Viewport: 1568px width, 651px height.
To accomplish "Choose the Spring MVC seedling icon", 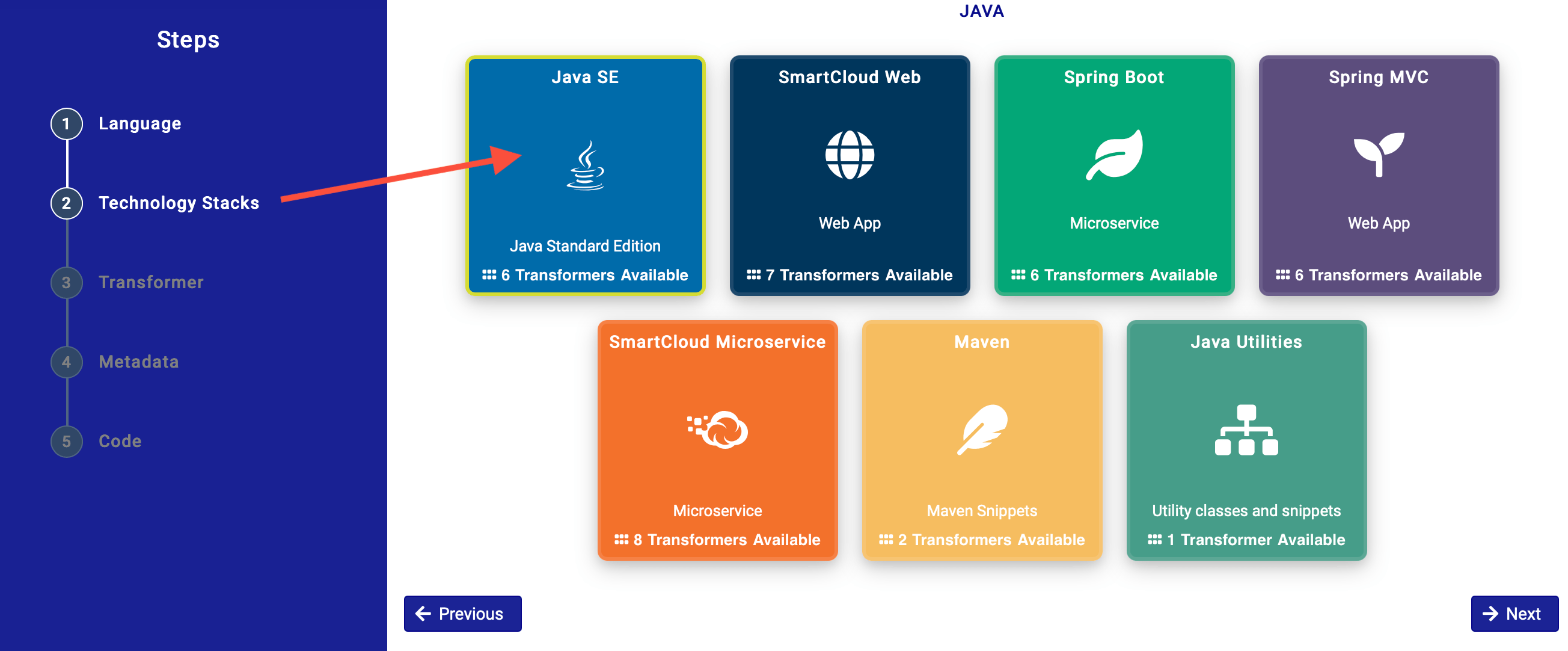I will [1378, 155].
